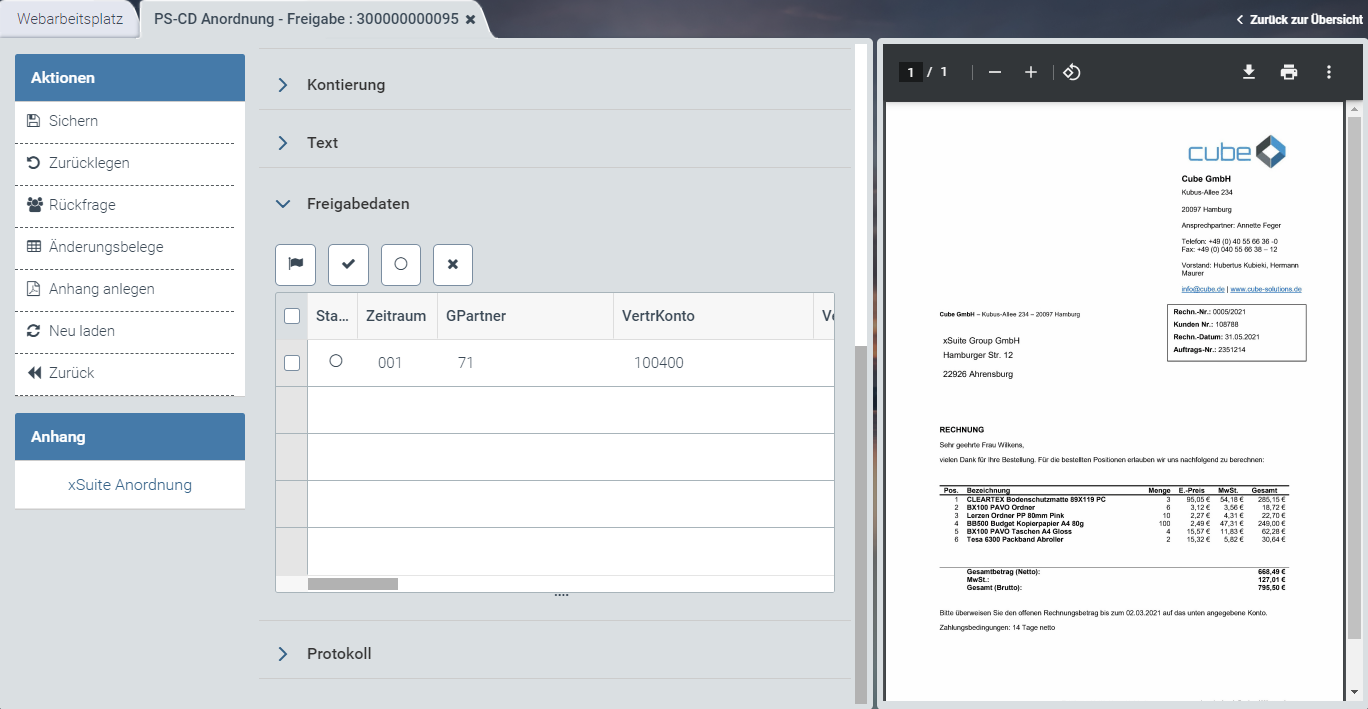
Task: Click the flag icon button in Freigabedaten
Action: [x=295, y=264]
